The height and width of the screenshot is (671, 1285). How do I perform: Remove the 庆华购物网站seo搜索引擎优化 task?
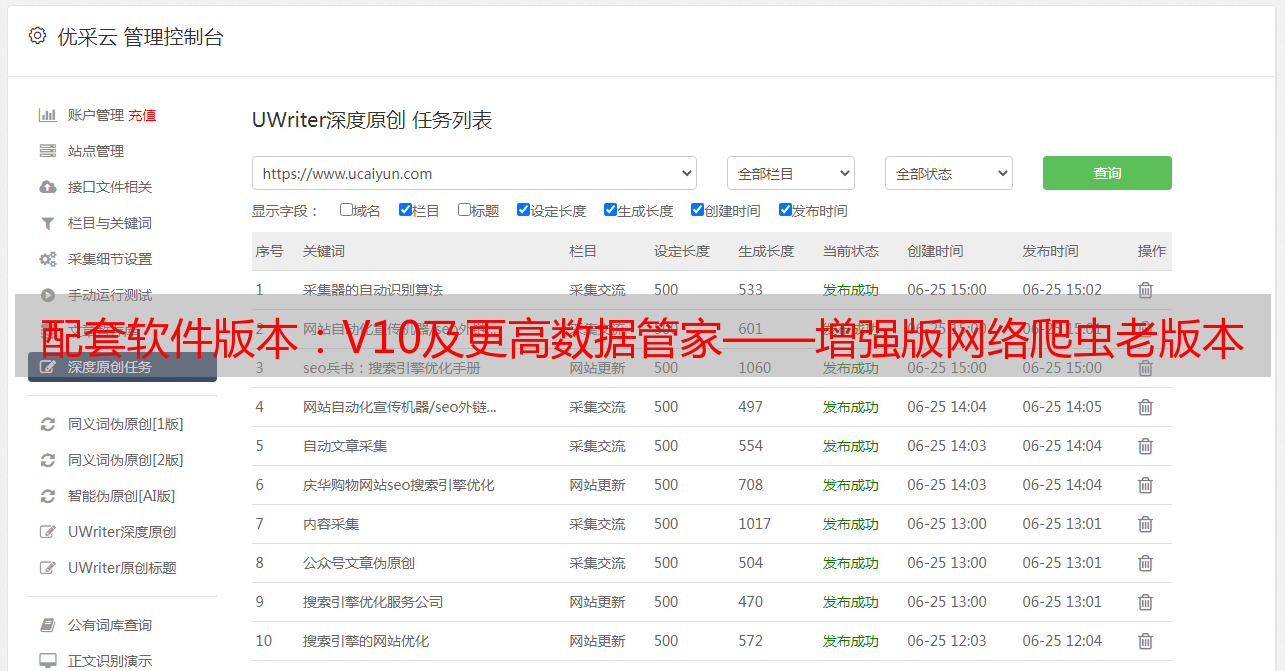pos(1145,485)
